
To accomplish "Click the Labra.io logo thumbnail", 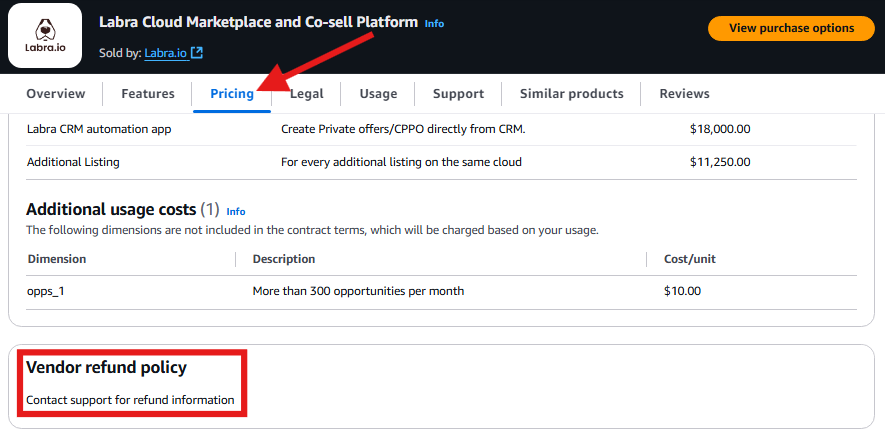I will click(45, 36).
